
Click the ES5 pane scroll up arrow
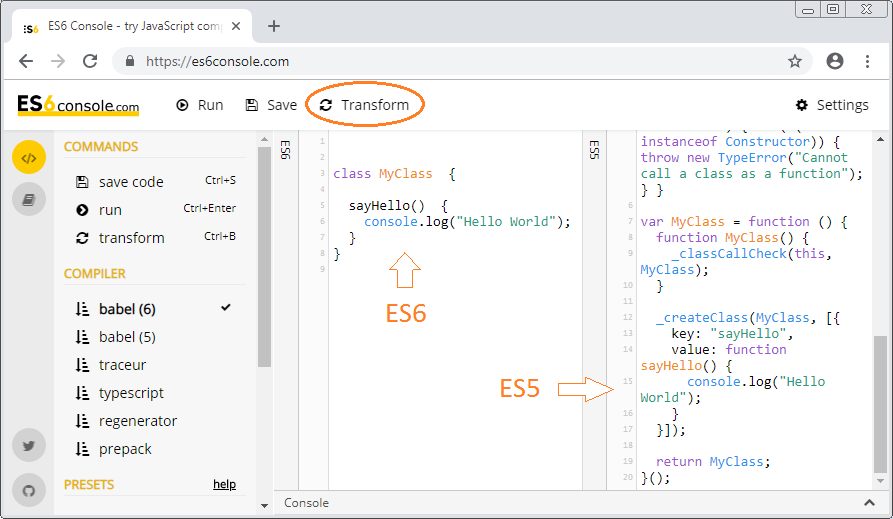[x=880, y=140]
